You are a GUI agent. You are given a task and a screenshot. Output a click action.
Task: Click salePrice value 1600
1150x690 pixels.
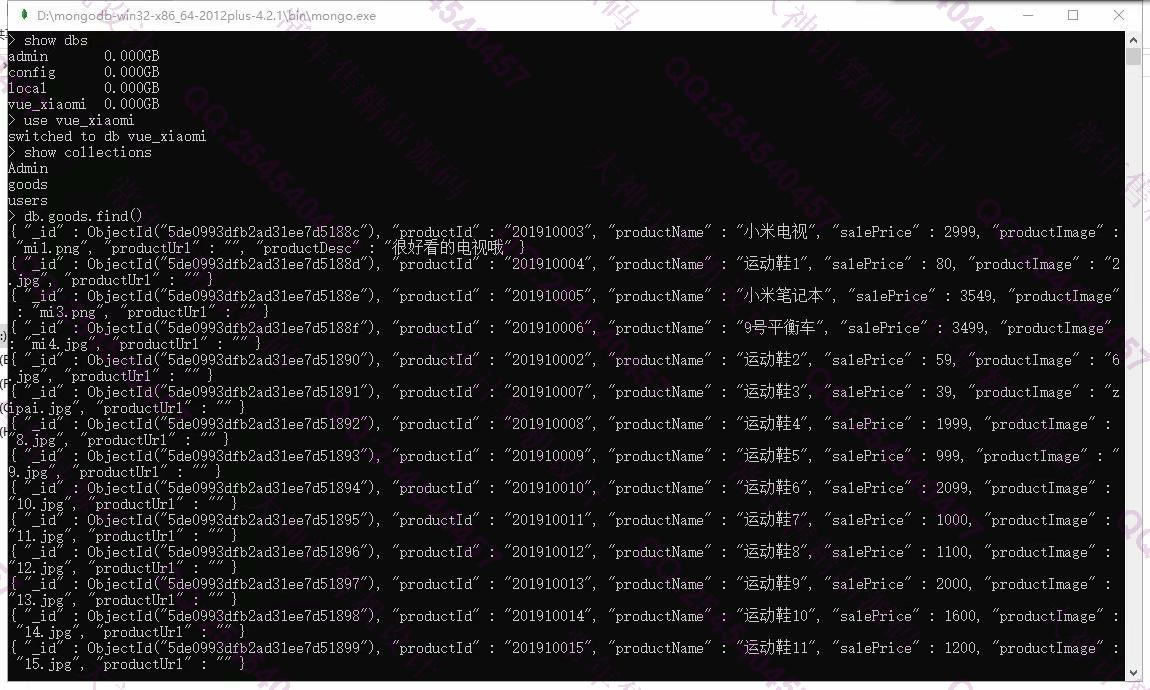(x=959, y=617)
